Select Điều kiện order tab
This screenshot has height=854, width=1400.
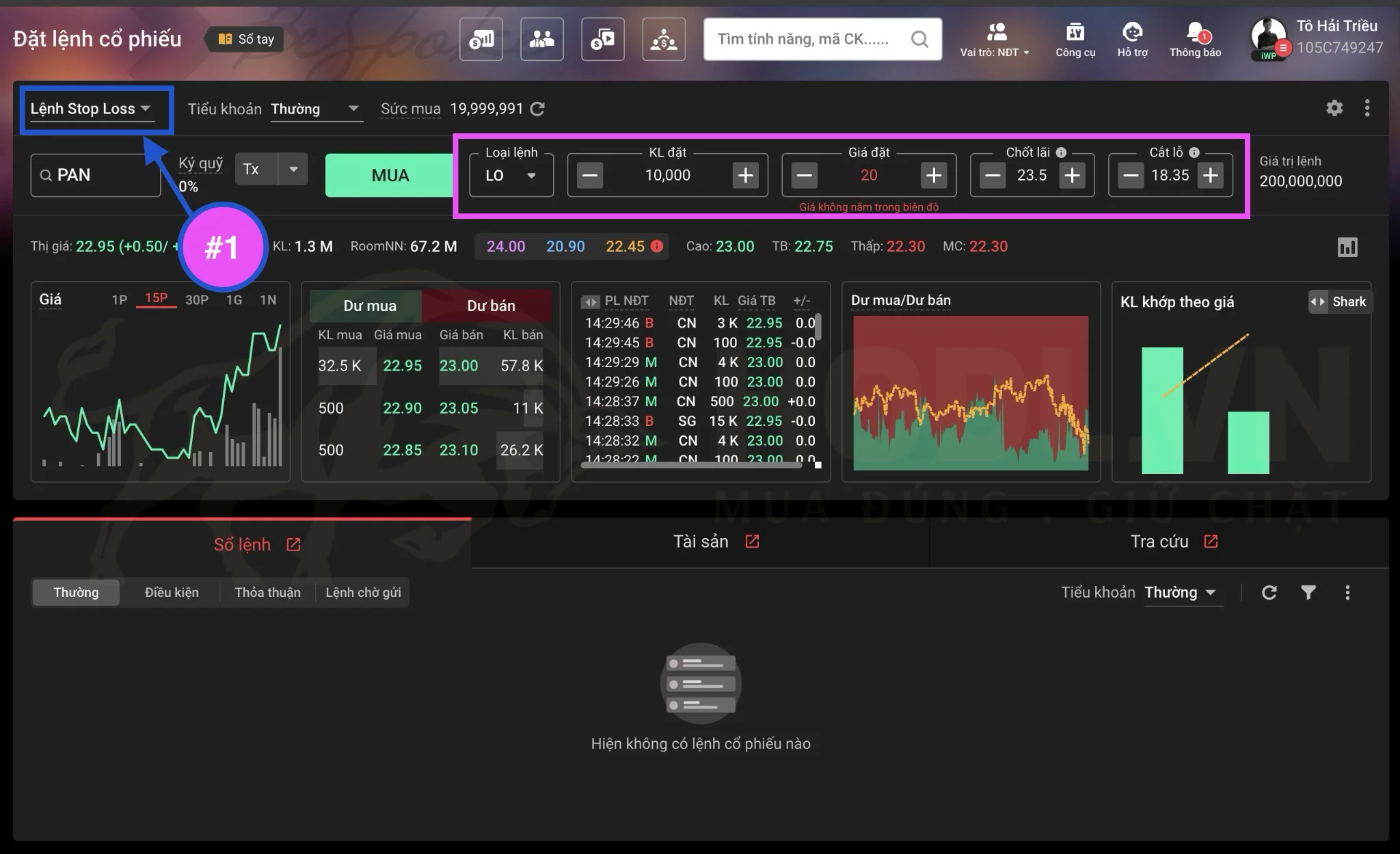click(x=172, y=592)
